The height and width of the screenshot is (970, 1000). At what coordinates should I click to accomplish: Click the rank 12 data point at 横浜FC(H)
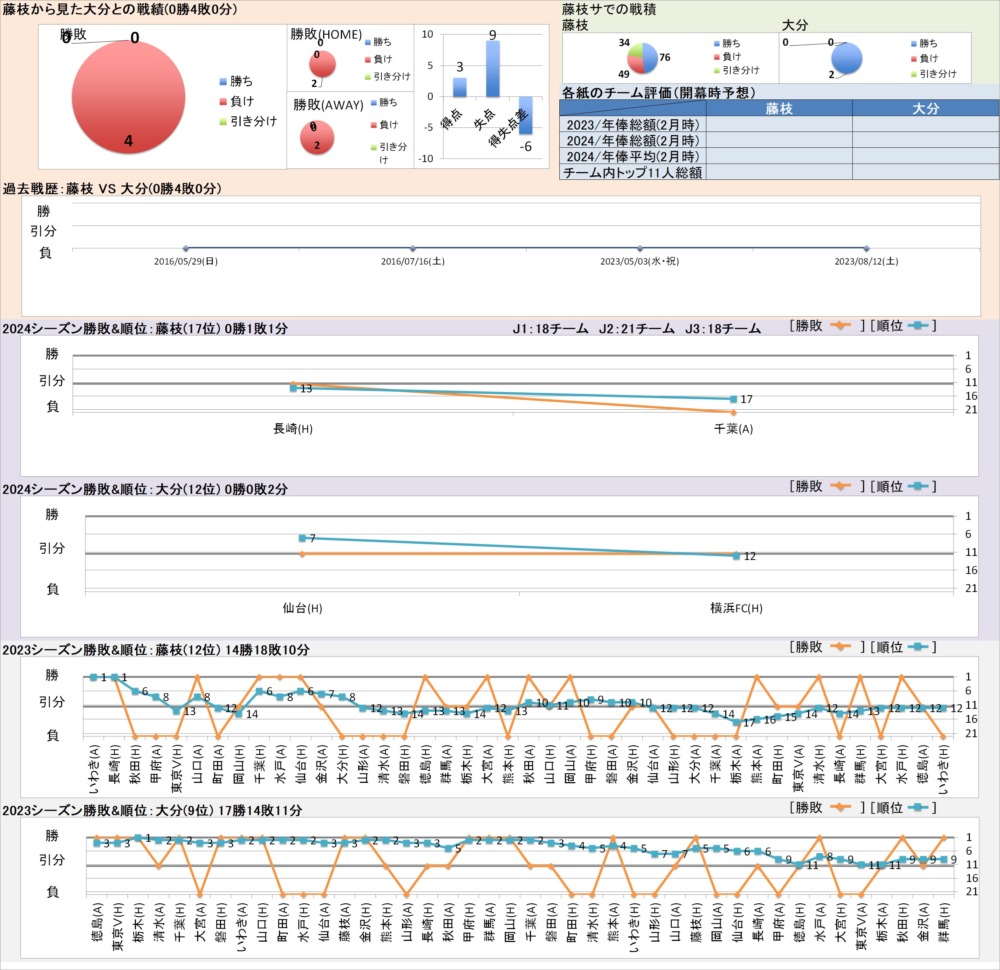[x=736, y=556]
